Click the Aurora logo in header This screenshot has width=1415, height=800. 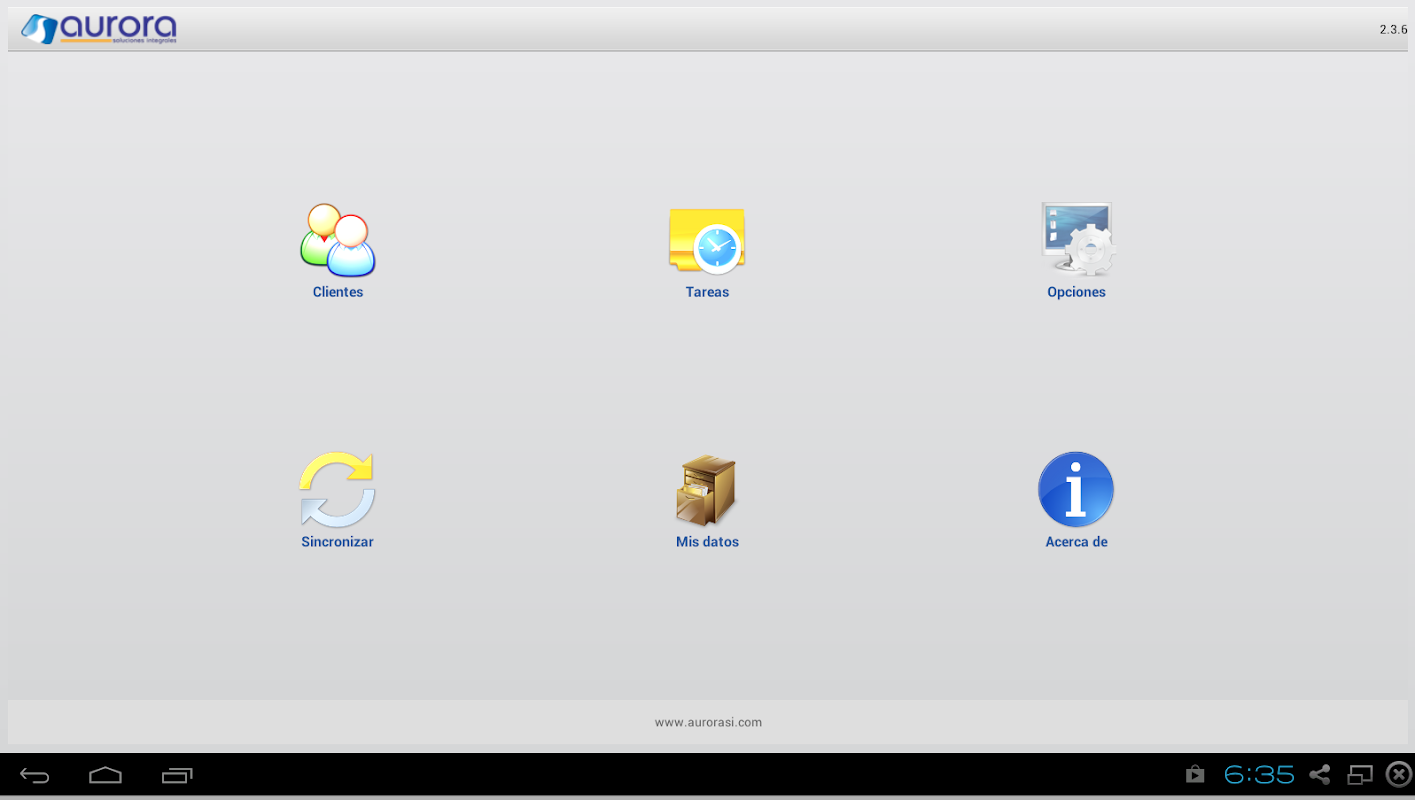[x=99, y=29]
